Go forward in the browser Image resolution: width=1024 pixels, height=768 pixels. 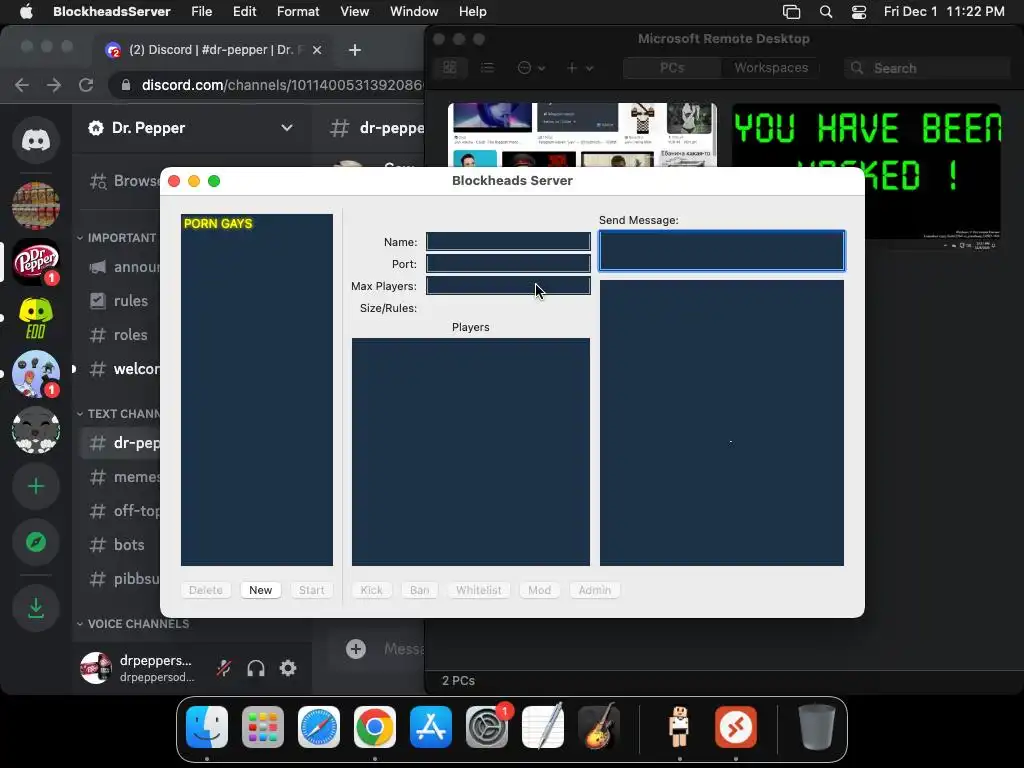click(x=54, y=85)
